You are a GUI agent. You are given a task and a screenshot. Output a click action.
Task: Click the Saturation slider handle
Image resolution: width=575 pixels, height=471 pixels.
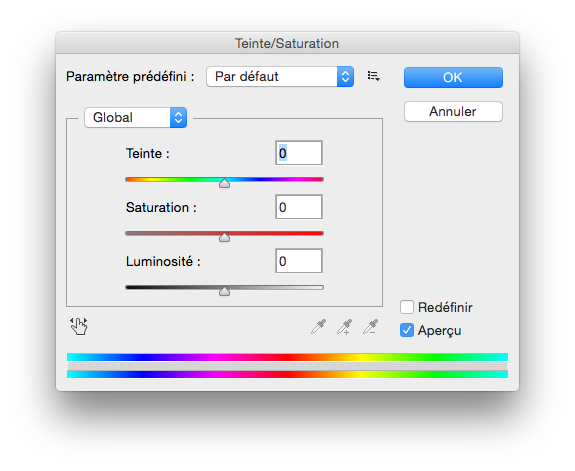click(224, 237)
